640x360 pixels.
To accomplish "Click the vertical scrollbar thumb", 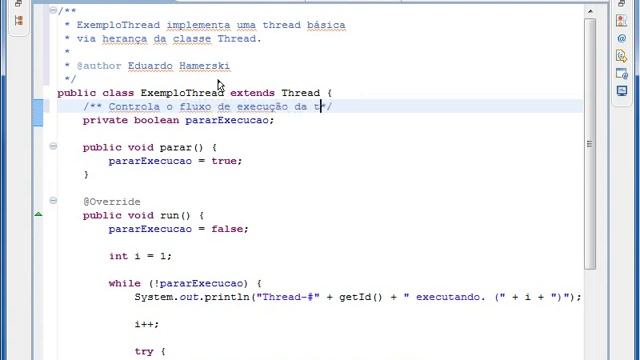I will pyautogui.click(x=590, y=144).
